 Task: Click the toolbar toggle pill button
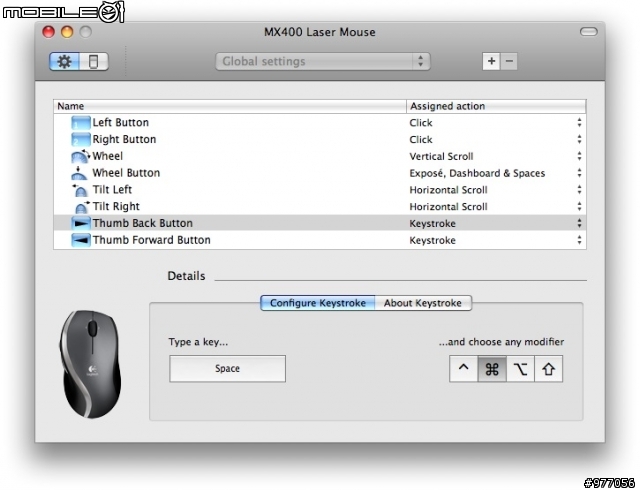tap(588, 32)
